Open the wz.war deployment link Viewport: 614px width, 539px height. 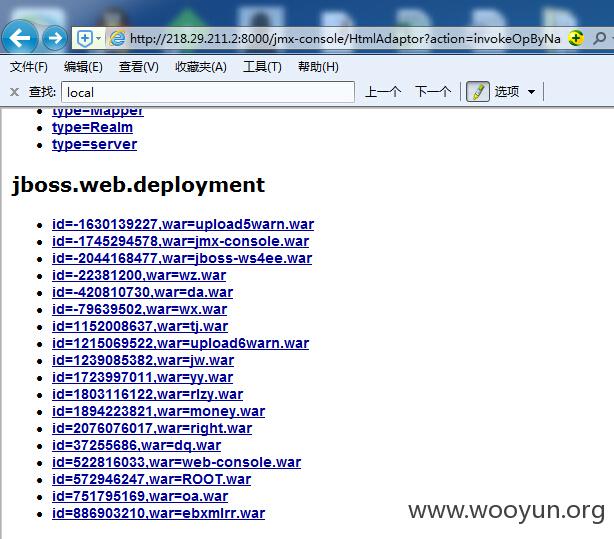pyautogui.click(x=139, y=275)
